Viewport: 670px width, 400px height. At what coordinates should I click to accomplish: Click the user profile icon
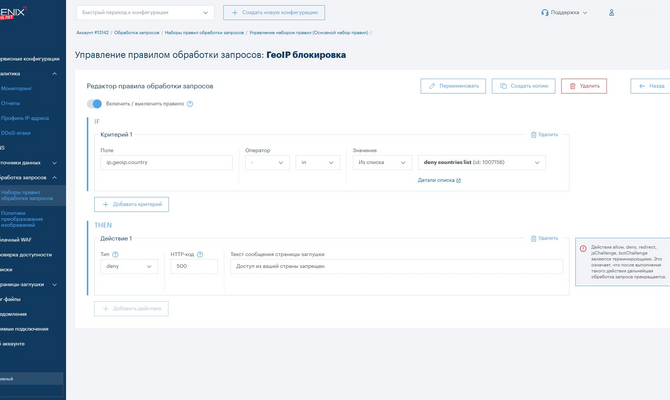[x=611, y=12]
